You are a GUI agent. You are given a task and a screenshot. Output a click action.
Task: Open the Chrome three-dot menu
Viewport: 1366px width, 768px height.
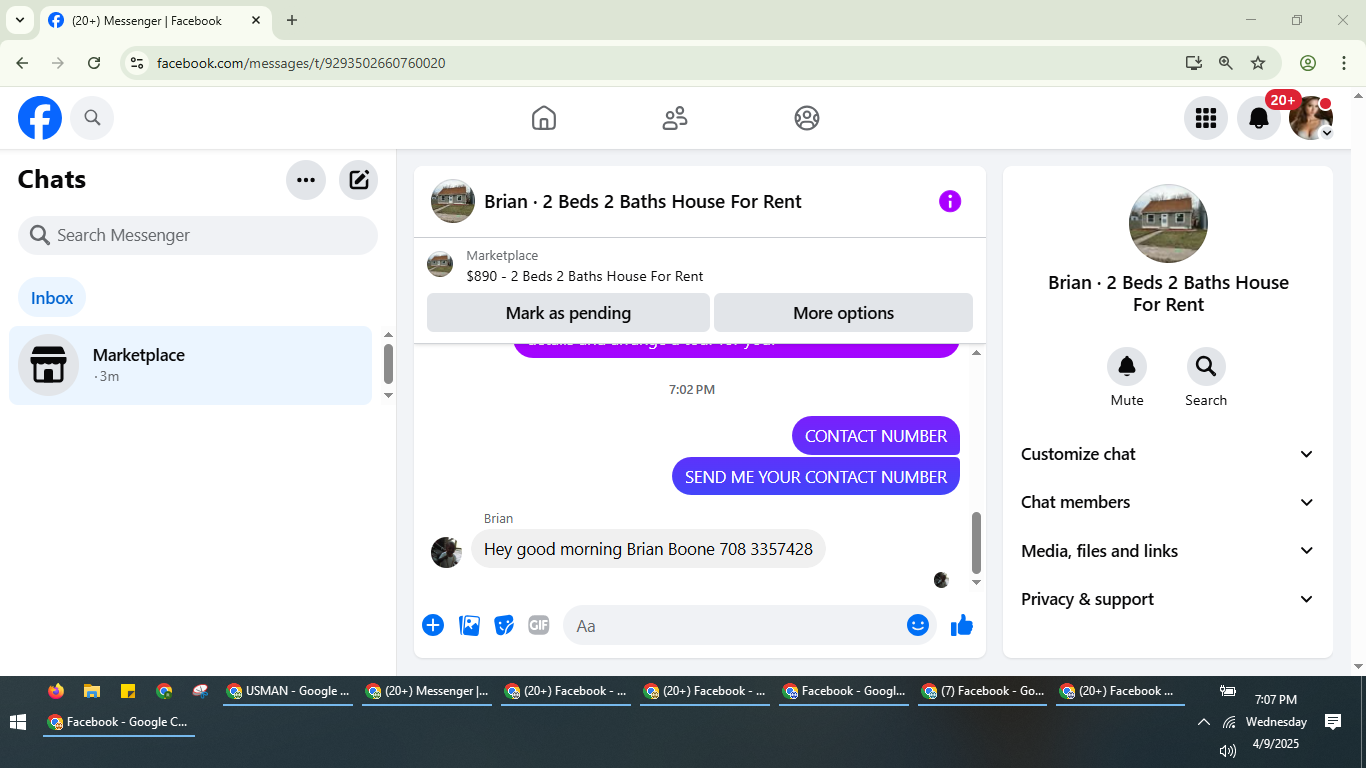click(x=1344, y=63)
